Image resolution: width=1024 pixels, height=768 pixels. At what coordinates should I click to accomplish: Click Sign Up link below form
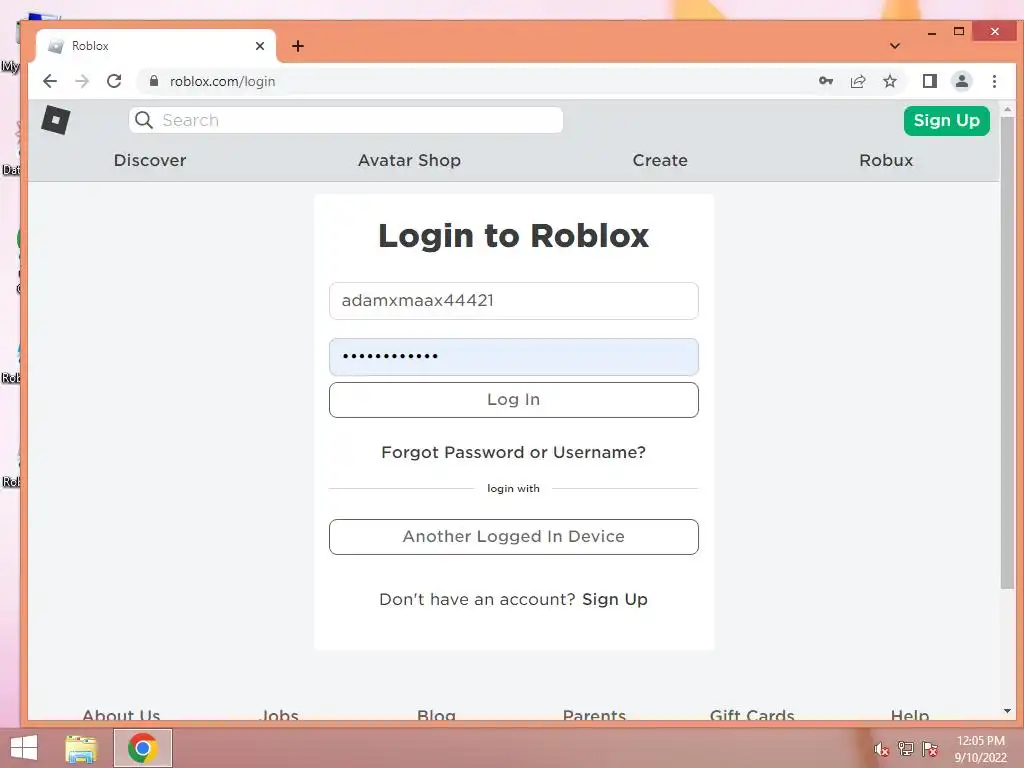[615, 600]
